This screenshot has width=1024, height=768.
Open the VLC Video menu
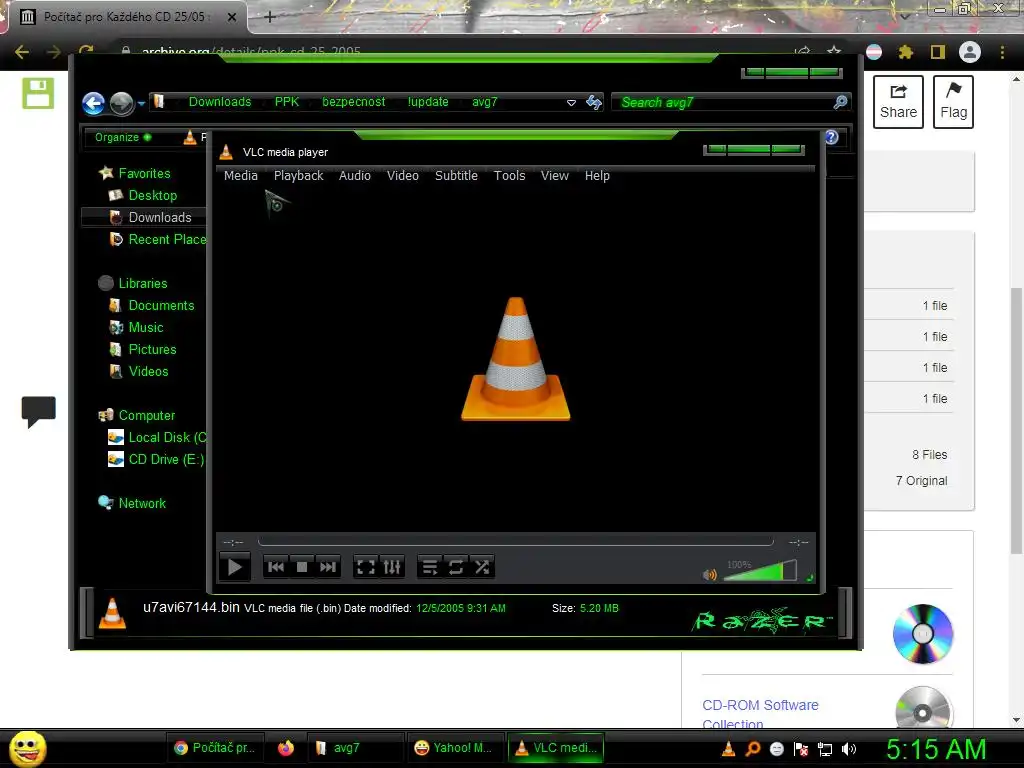[x=402, y=176]
